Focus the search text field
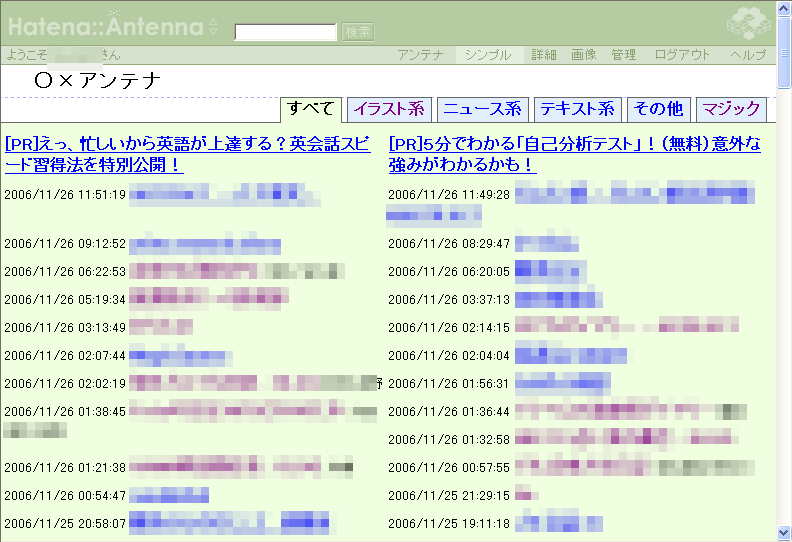 285,32
